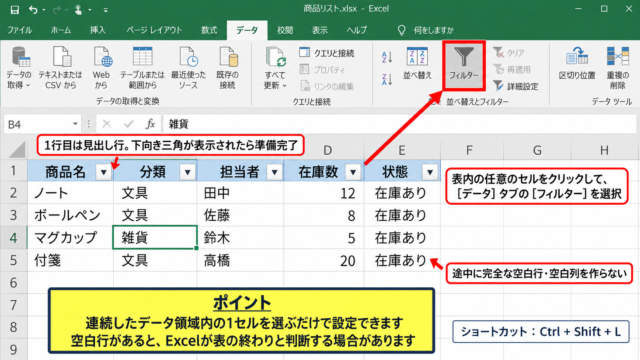The width and height of the screenshot is (640, 360).
Task: Click cell containing 付箋
Action: click(x=70, y=260)
